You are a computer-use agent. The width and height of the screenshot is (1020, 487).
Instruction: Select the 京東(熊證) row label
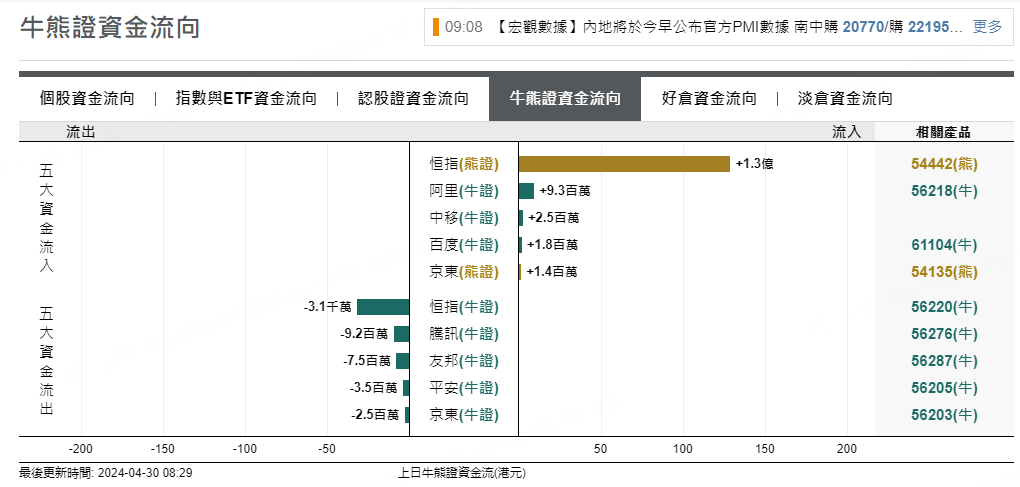pos(464,272)
